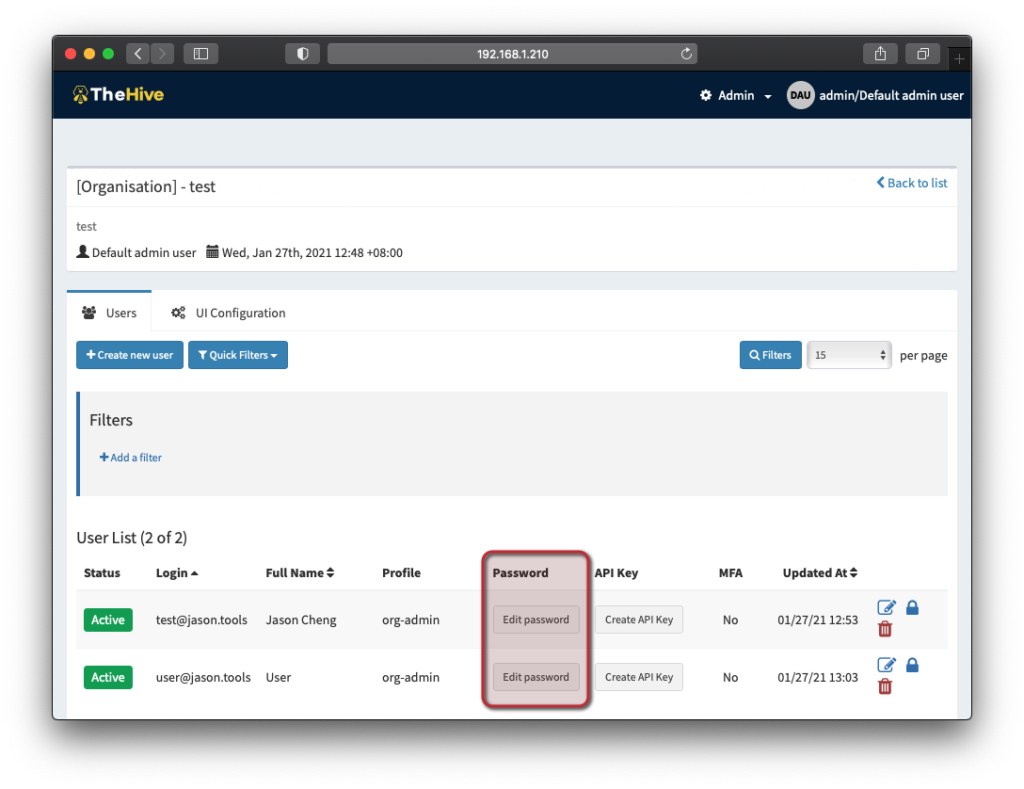Sort user list by Login
Viewport: 1024px width, 789px height.
[x=176, y=573]
